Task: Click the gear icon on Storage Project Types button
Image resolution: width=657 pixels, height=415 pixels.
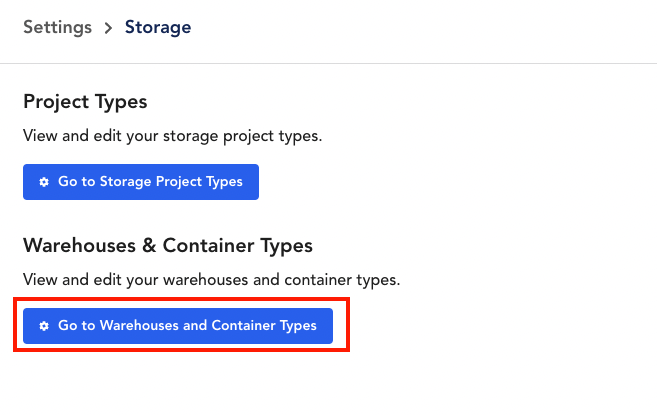Action: pyautogui.click(x=44, y=182)
